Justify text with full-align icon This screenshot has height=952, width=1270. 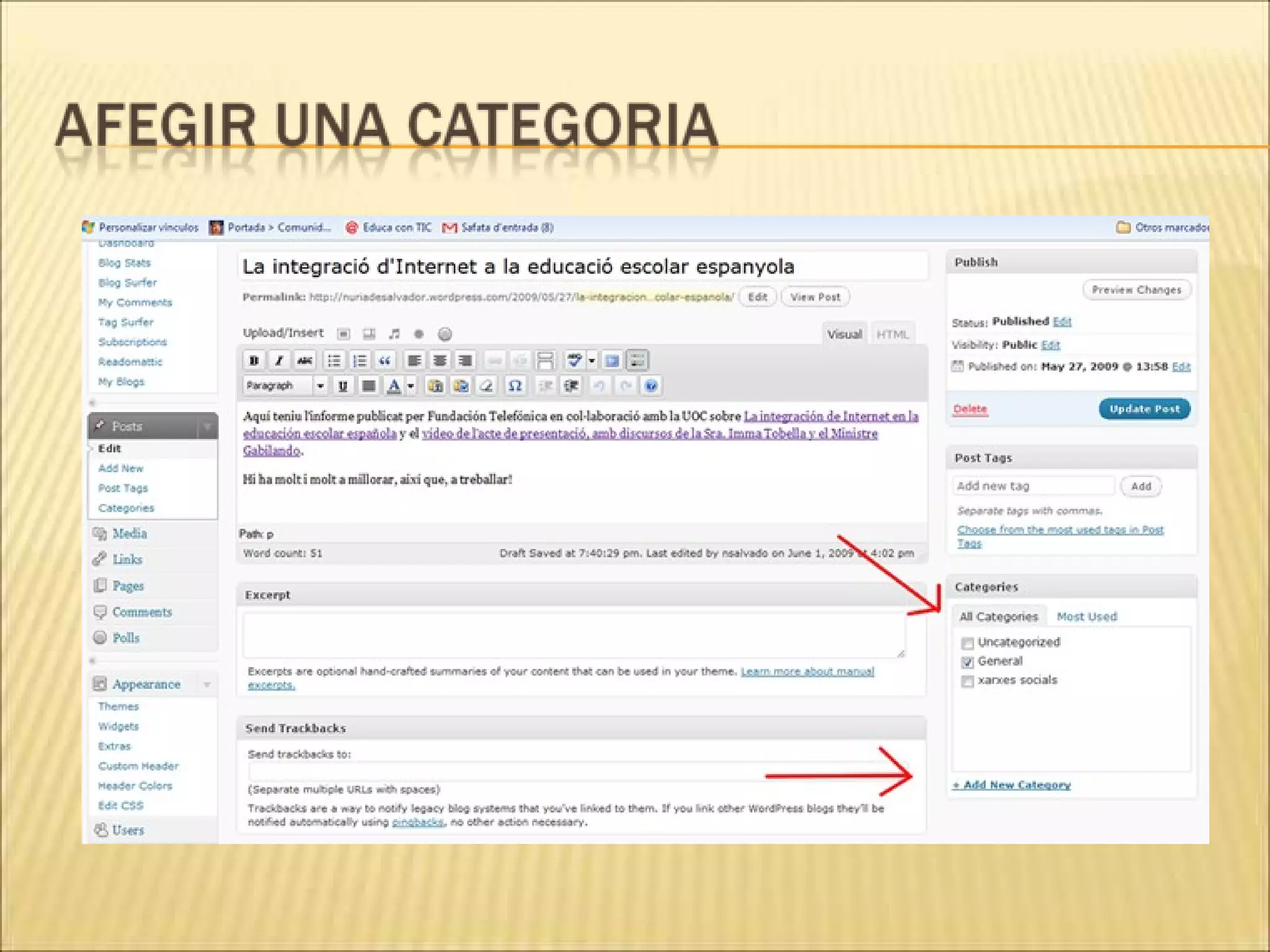[368, 386]
